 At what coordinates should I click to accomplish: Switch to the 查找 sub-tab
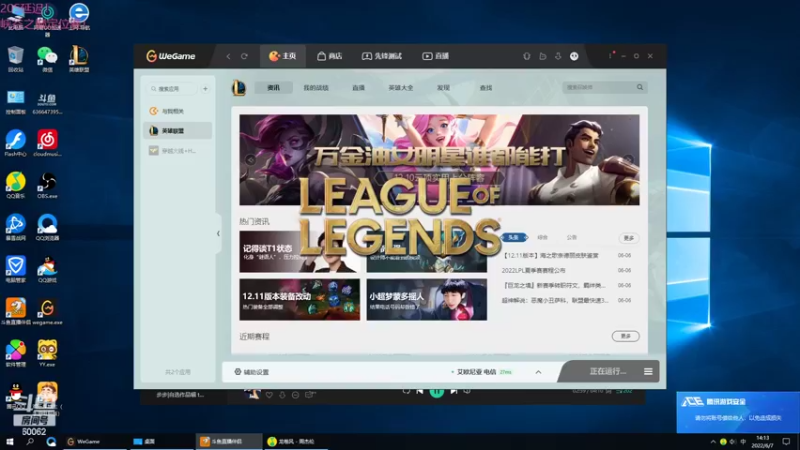(486, 88)
